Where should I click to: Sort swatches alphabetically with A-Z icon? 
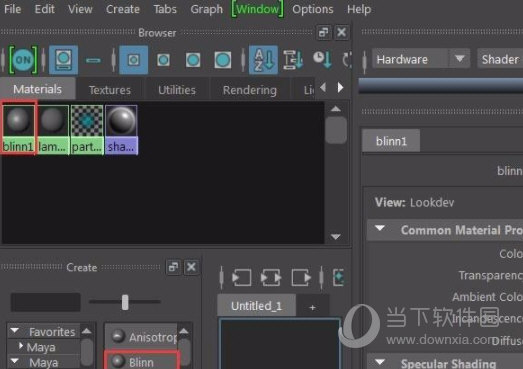pos(263,60)
